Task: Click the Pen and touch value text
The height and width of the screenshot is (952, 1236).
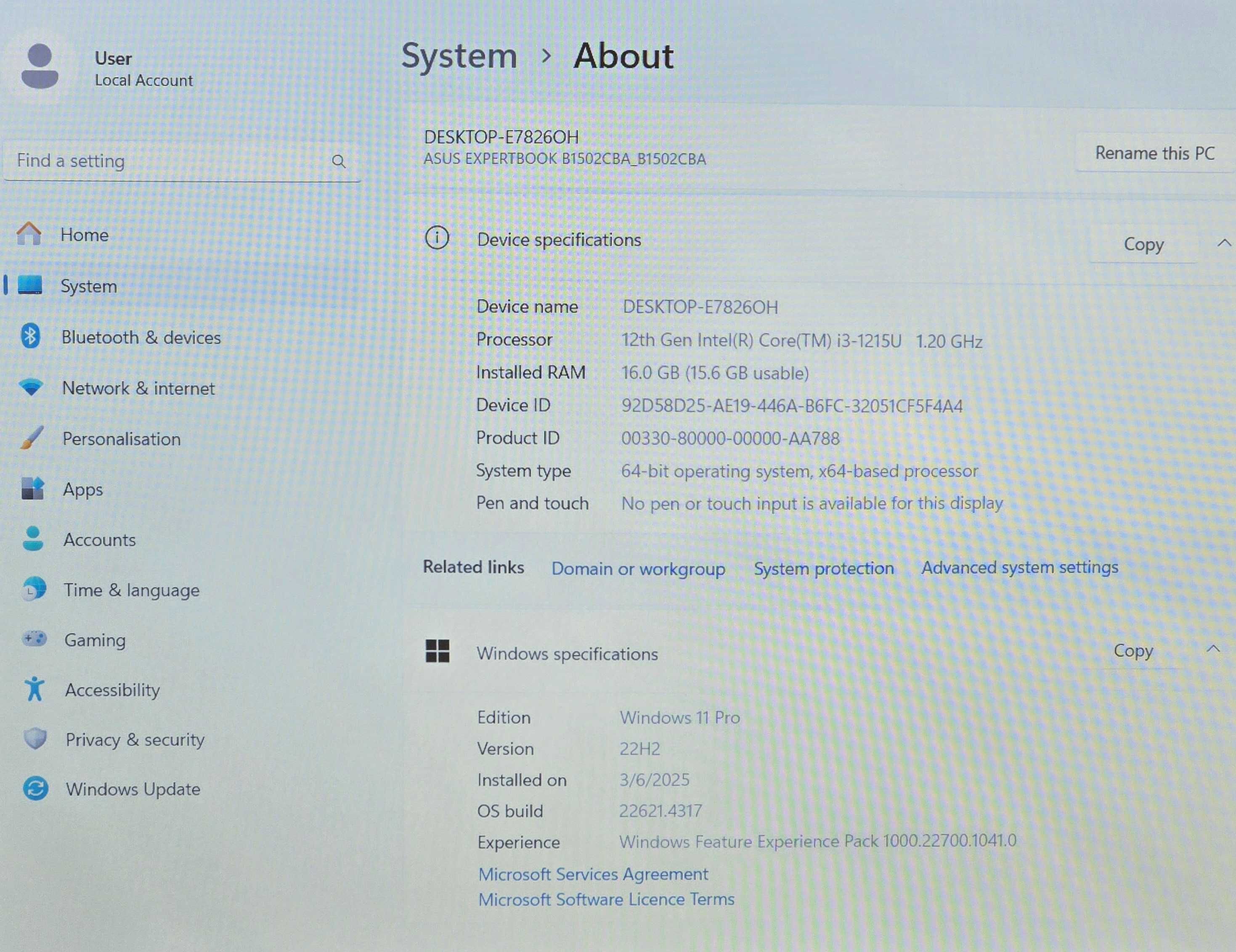Action: (812, 503)
